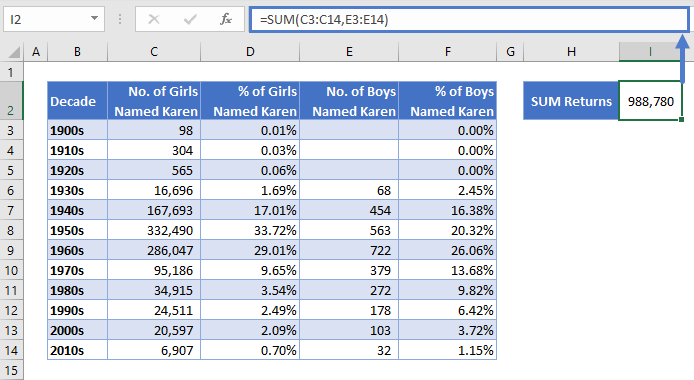Click the 1900s decade cell

(x=77, y=131)
